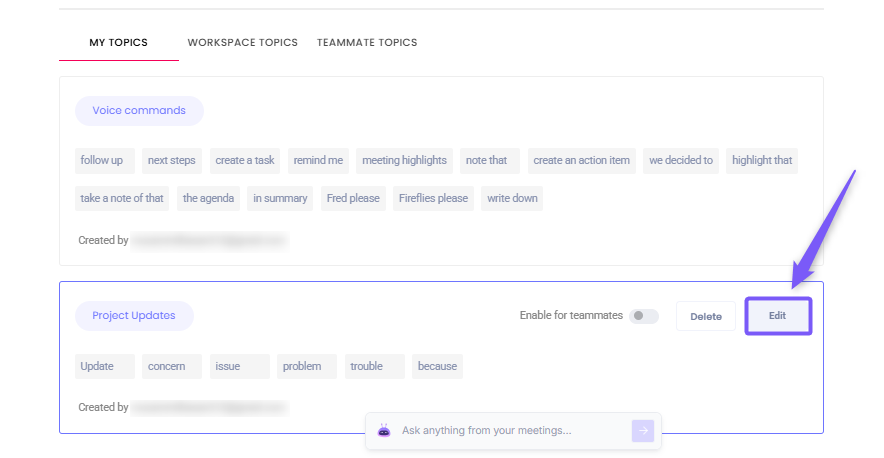The height and width of the screenshot is (458, 884).
Task: Select the "meeting highlights" keyword tag
Action: [x=404, y=160]
